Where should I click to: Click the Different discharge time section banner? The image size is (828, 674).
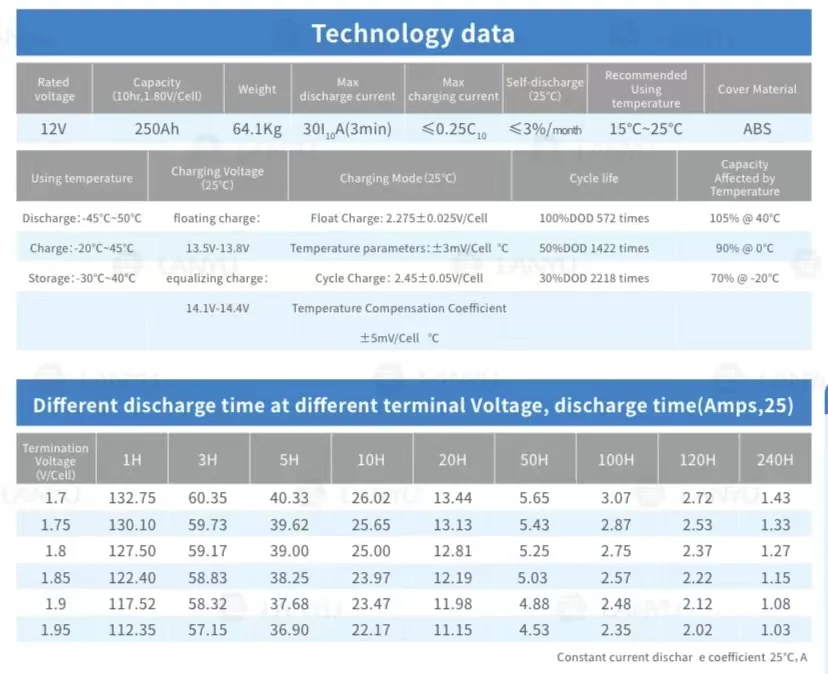tap(413, 404)
